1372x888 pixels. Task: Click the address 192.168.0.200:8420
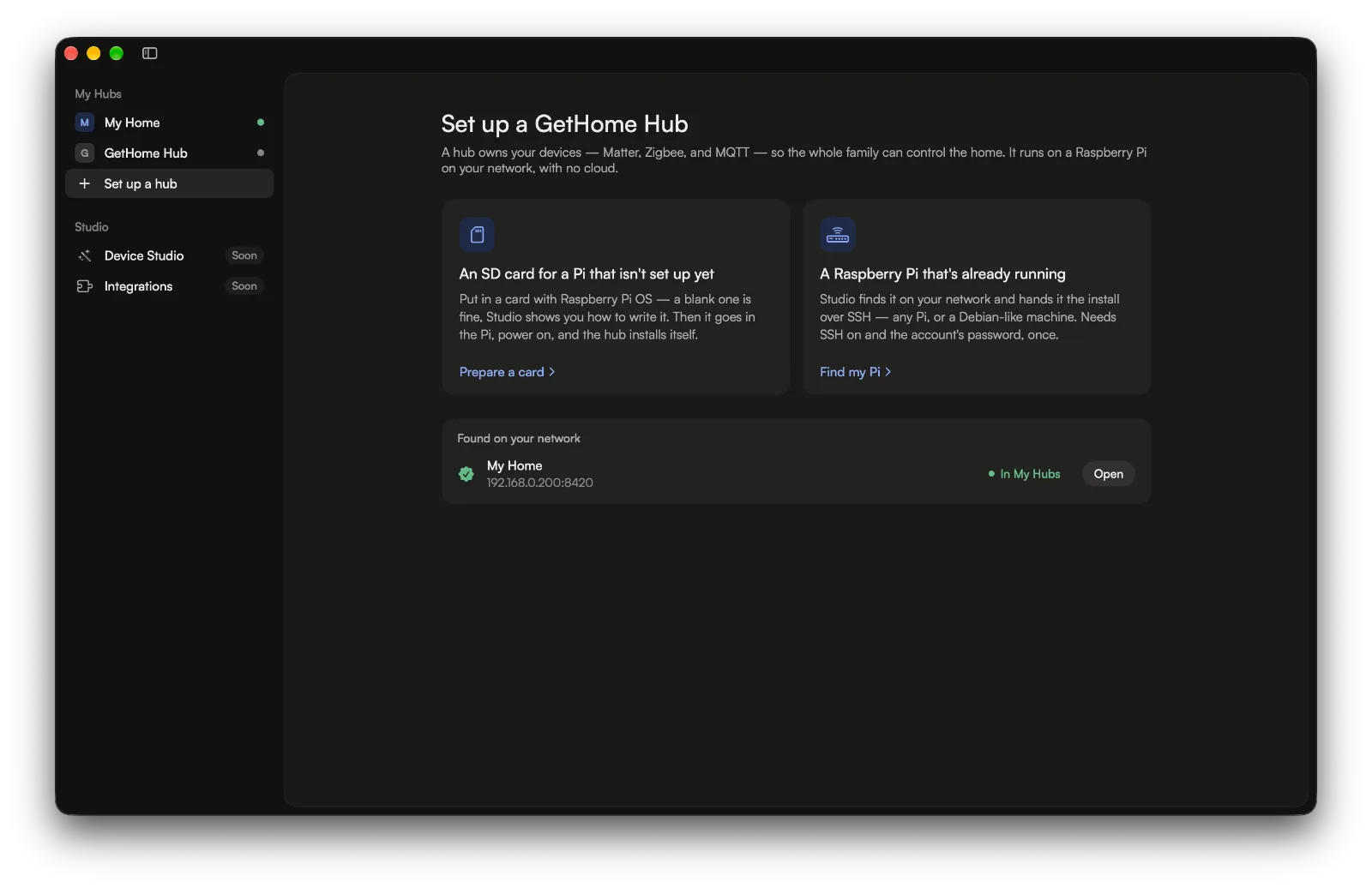539,483
